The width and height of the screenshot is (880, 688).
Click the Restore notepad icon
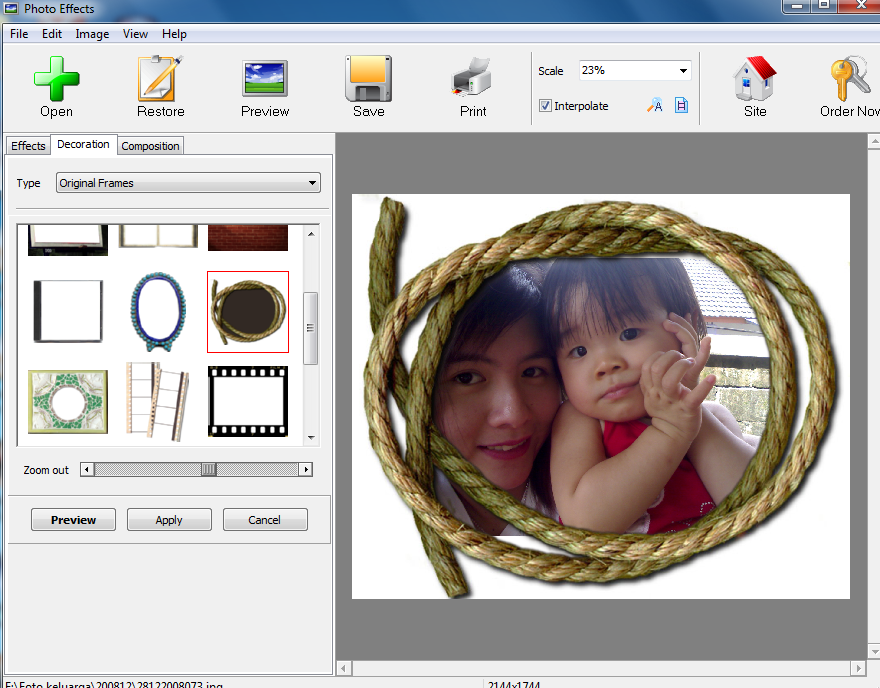161,79
